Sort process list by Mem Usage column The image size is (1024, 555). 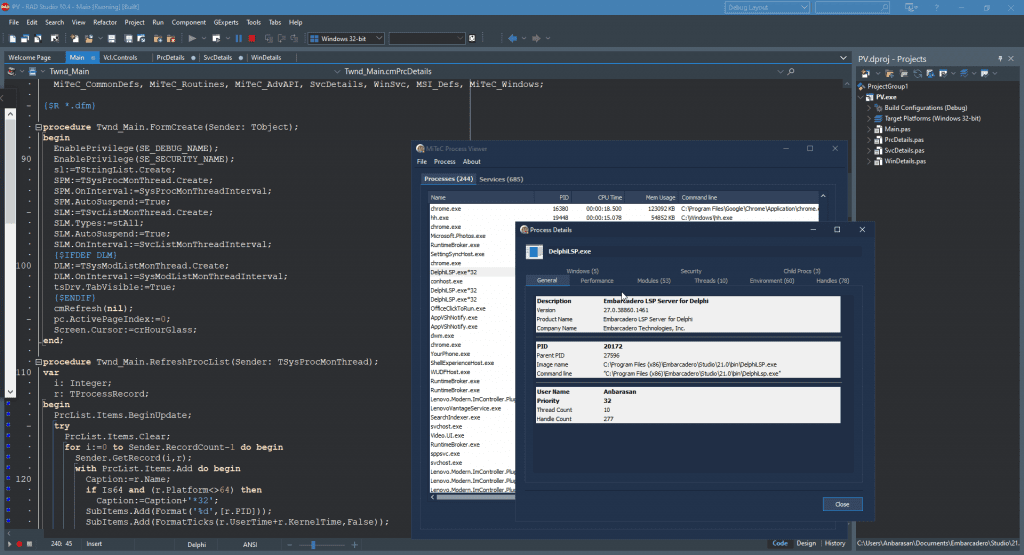point(650,197)
